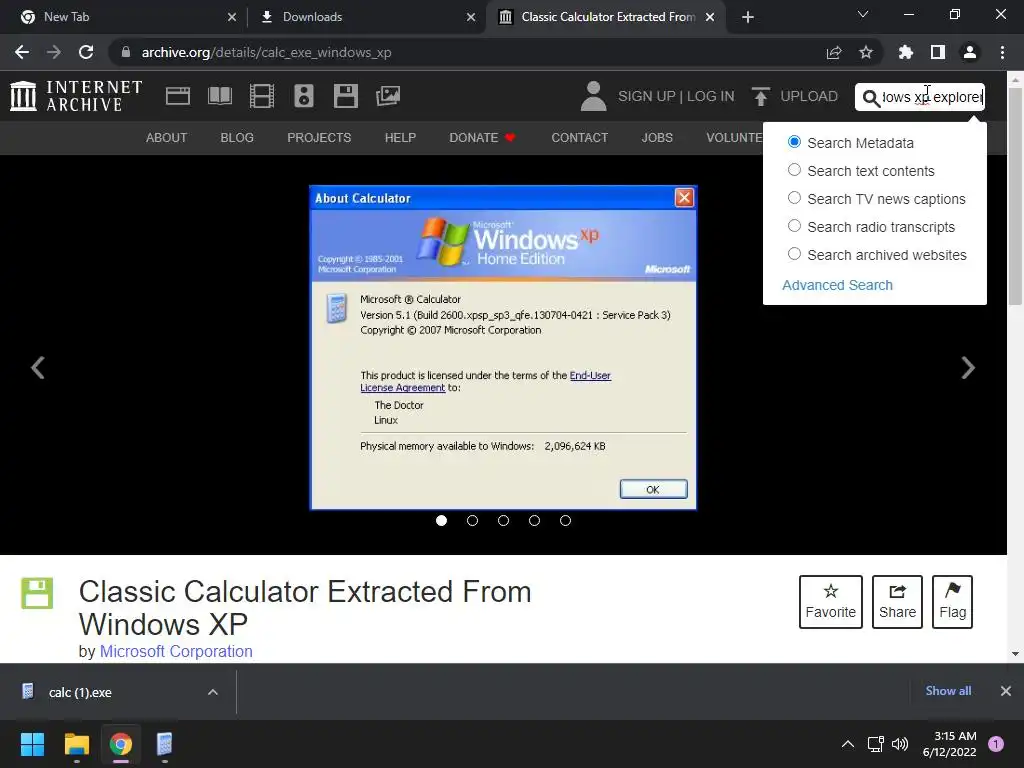Image resolution: width=1024 pixels, height=768 pixels.
Task: Click LOG IN link
Action: 711,96
